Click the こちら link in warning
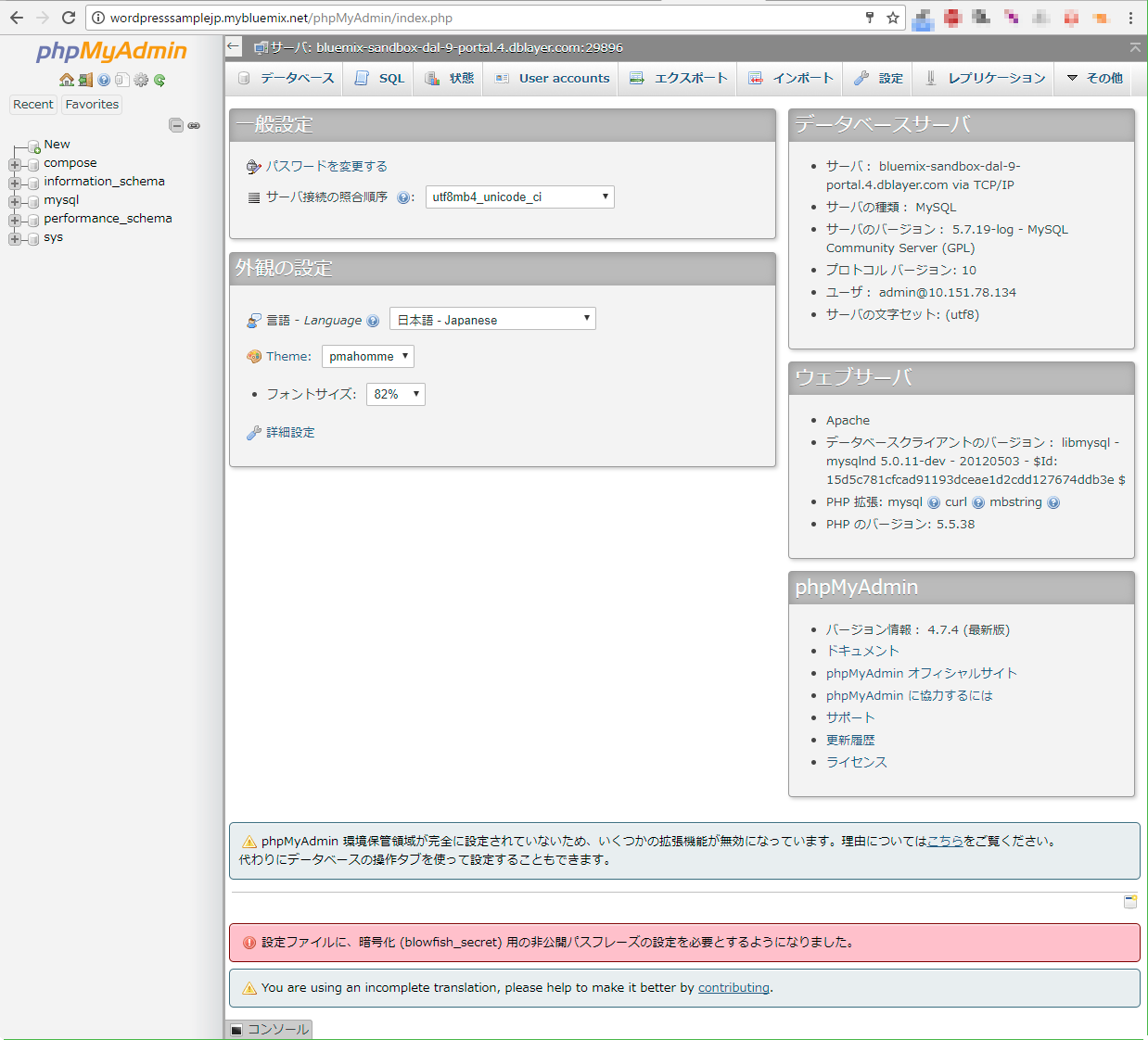 (x=945, y=842)
